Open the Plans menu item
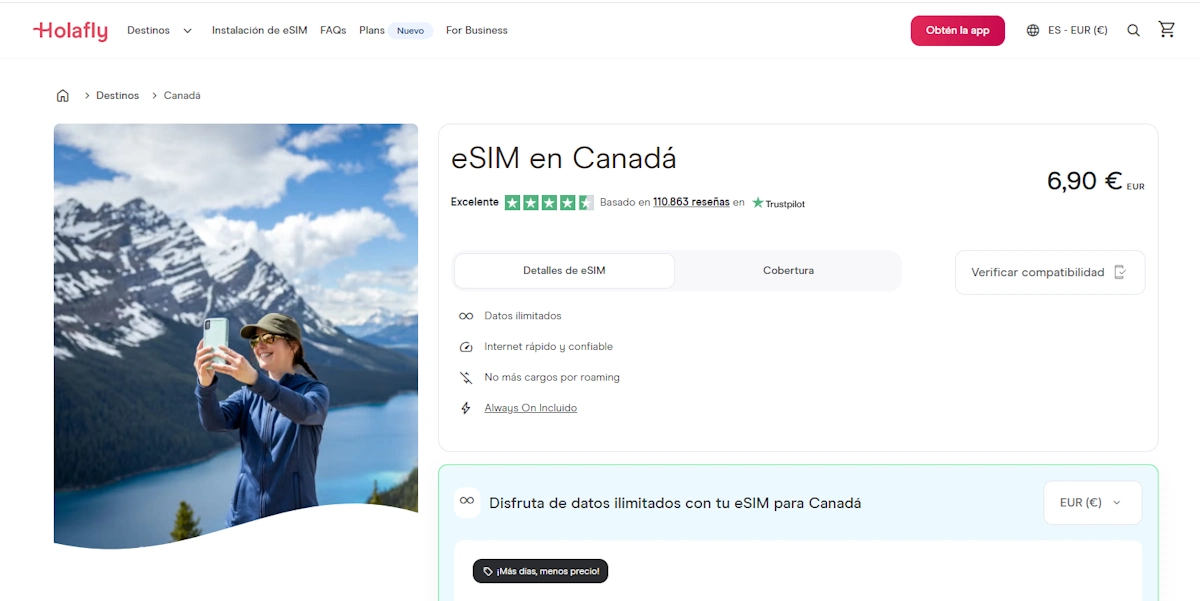Image resolution: width=1200 pixels, height=601 pixels. [372, 31]
